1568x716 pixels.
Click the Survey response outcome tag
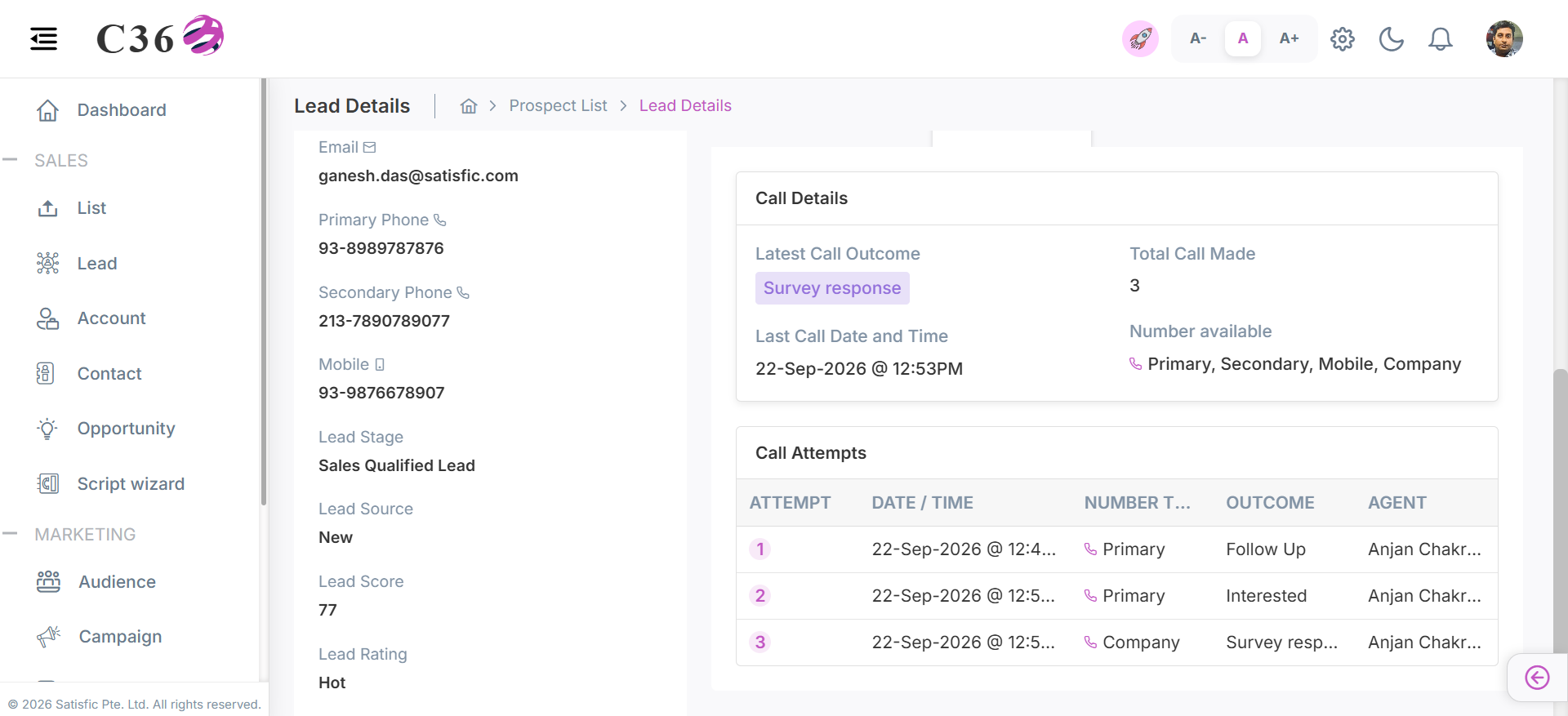(x=832, y=288)
